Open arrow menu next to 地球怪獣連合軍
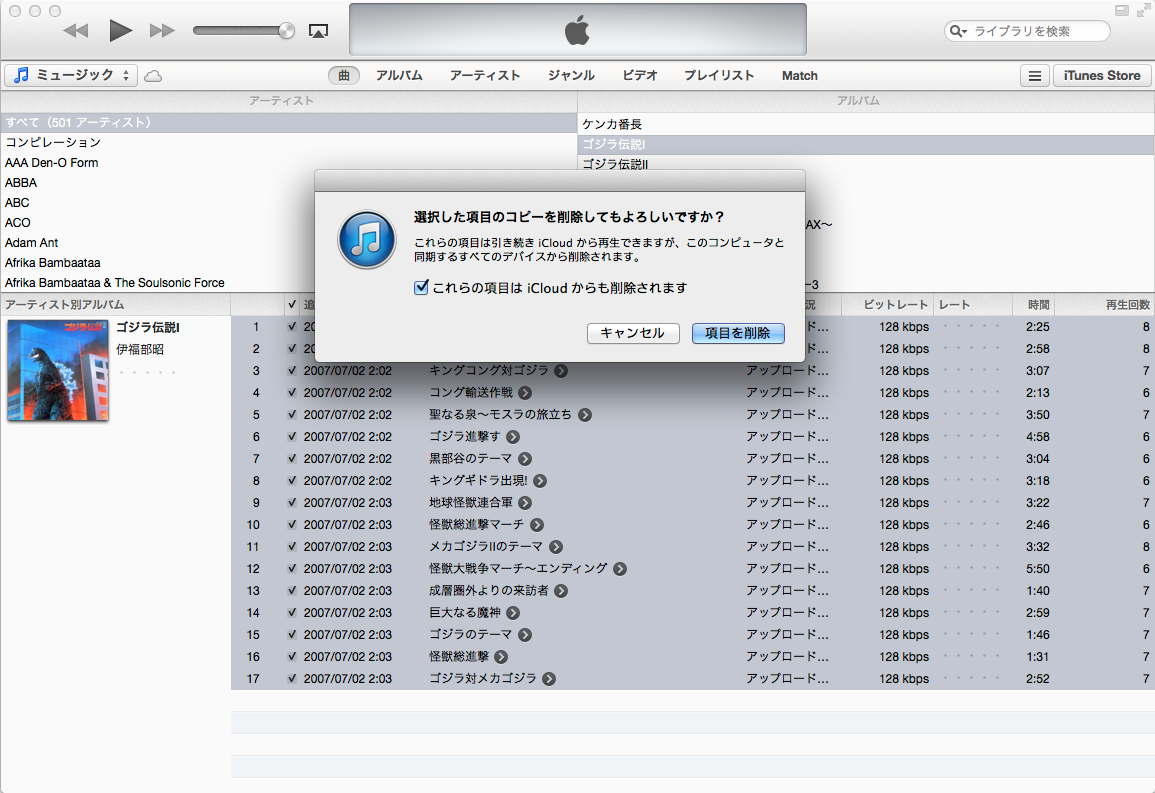 [525, 504]
